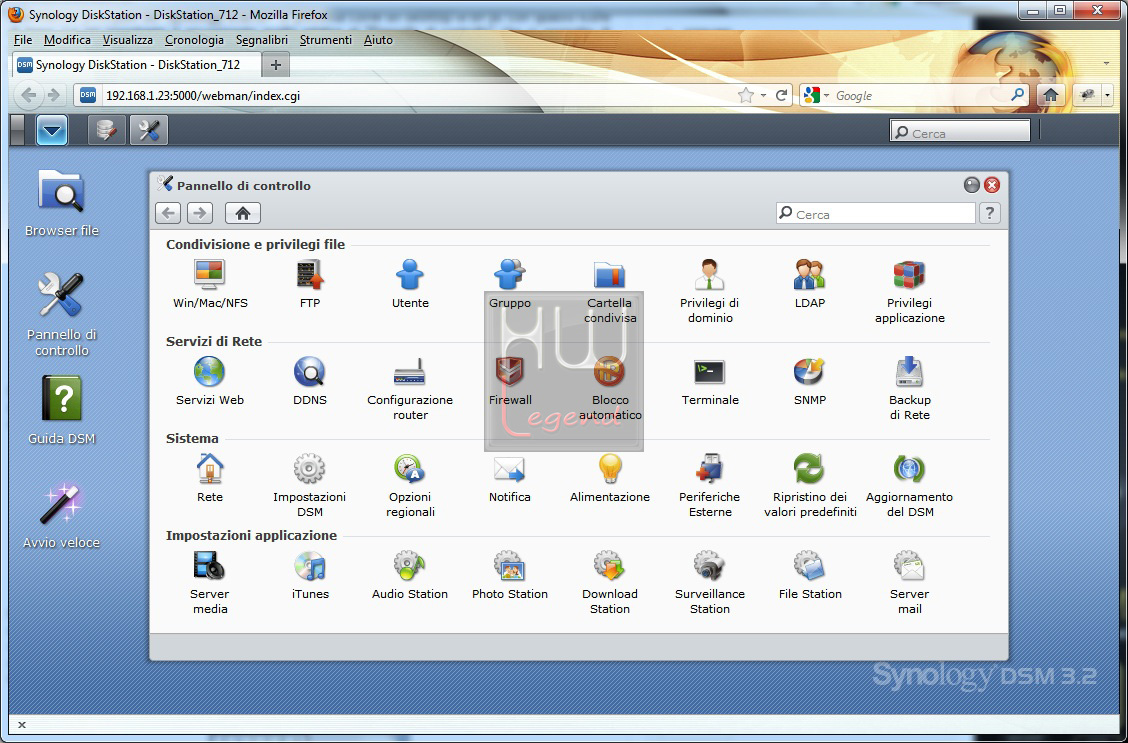The width and height of the screenshot is (1128, 743).
Task: Open Privilegi di dominio
Action: (x=710, y=291)
